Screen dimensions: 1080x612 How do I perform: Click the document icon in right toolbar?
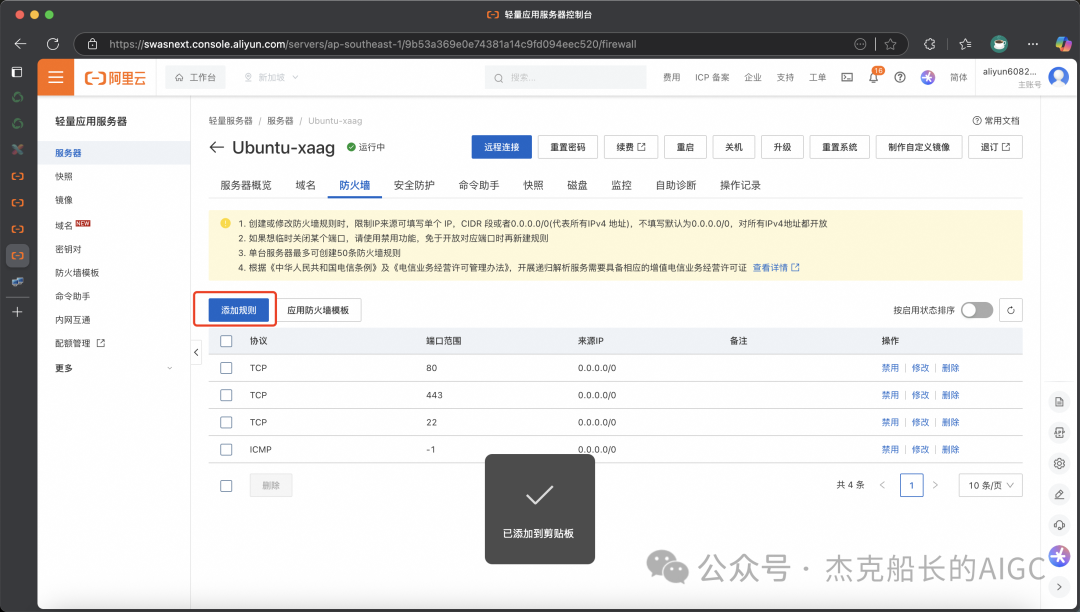(x=1059, y=402)
